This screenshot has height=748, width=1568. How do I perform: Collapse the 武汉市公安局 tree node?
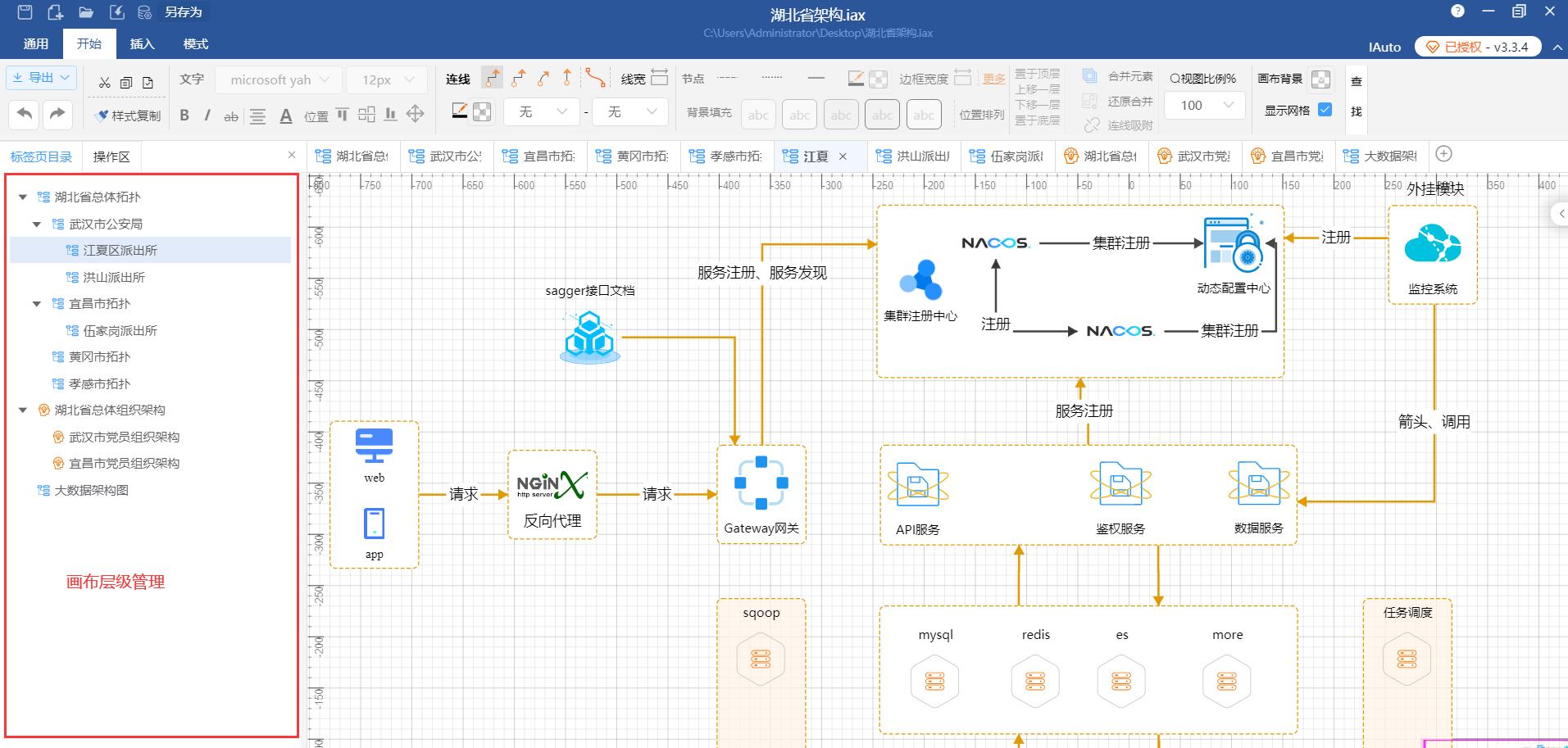point(37,224)
